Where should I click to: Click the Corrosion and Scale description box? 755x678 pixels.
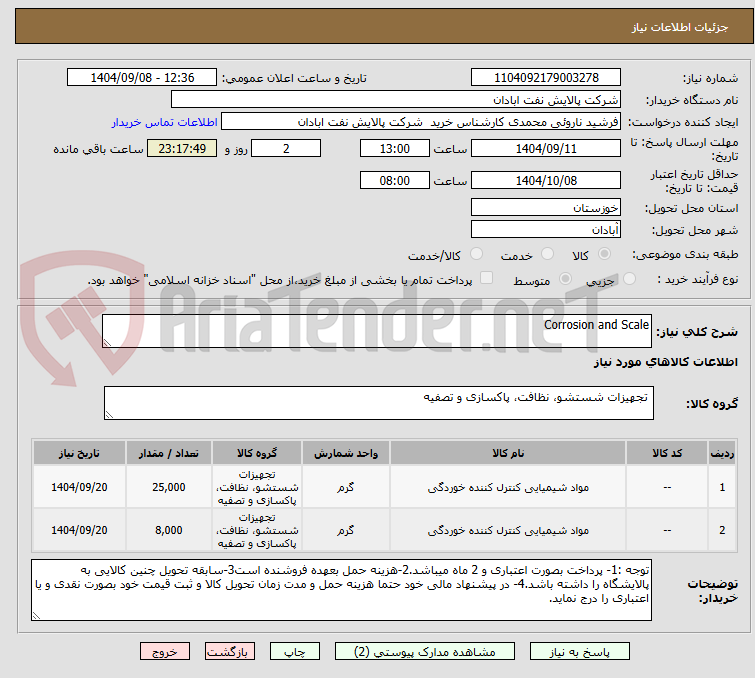[377, 331]
